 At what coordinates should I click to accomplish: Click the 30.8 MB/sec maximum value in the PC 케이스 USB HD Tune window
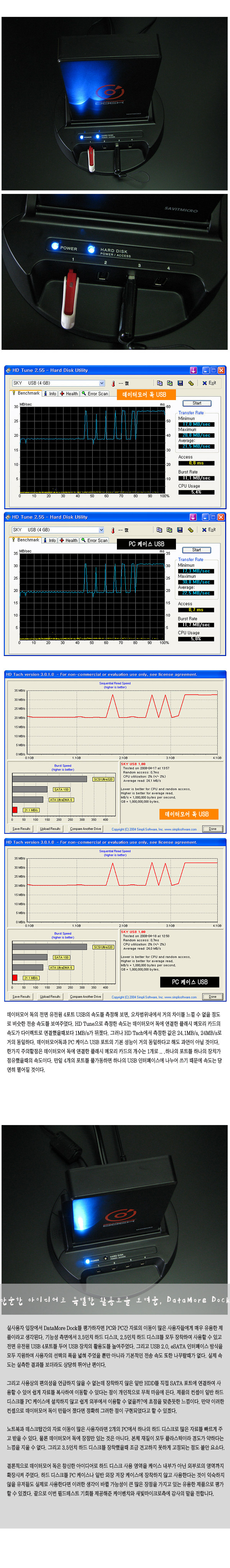tap(195, 582)
